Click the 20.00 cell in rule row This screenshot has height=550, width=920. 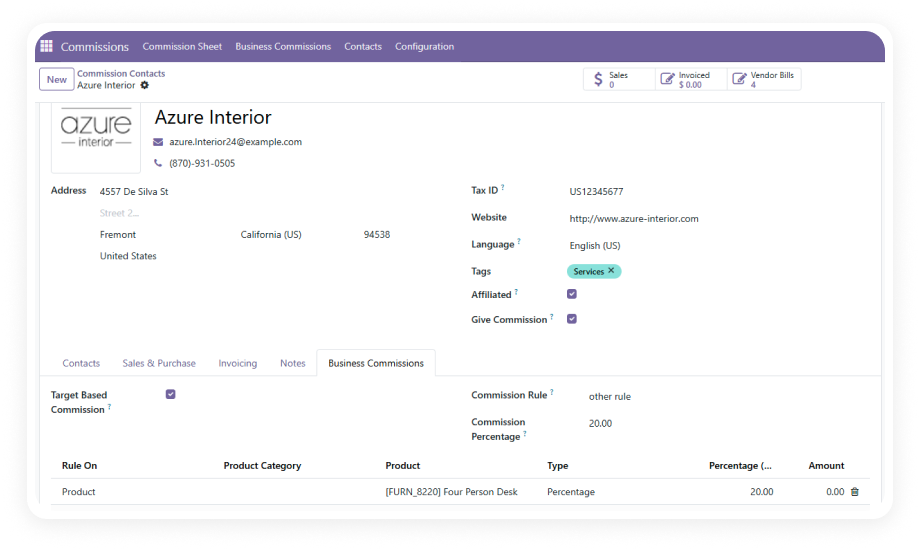(762, 492)
